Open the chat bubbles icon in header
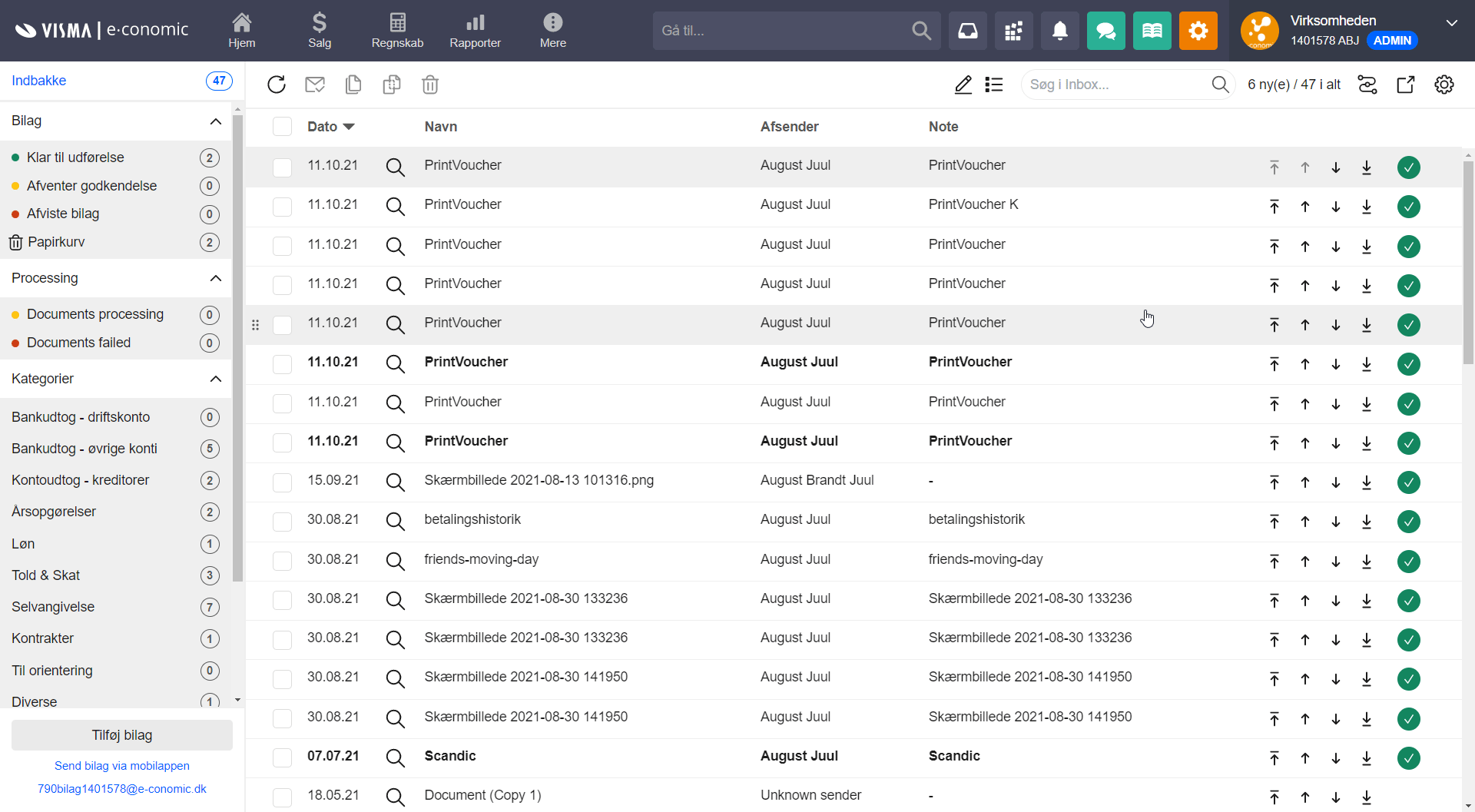1475x812 pixels. click(1105, 31)
